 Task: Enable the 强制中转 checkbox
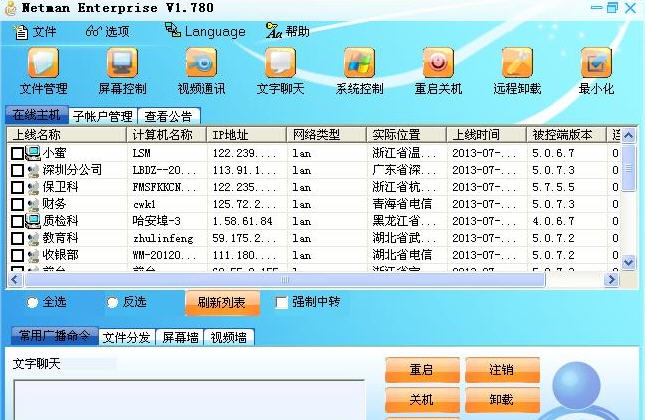pyautogui.click(x=281, y=302)
